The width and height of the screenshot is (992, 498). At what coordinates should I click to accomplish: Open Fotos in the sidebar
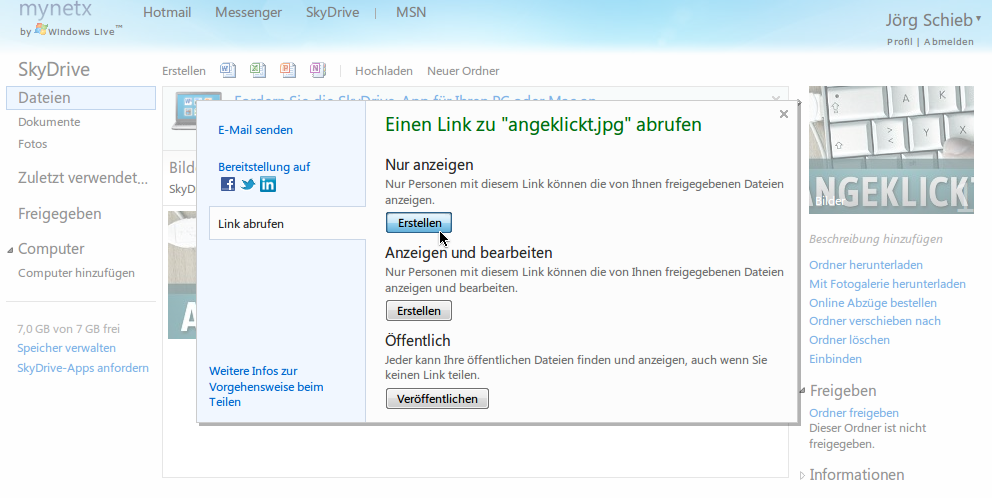point(33,144)
